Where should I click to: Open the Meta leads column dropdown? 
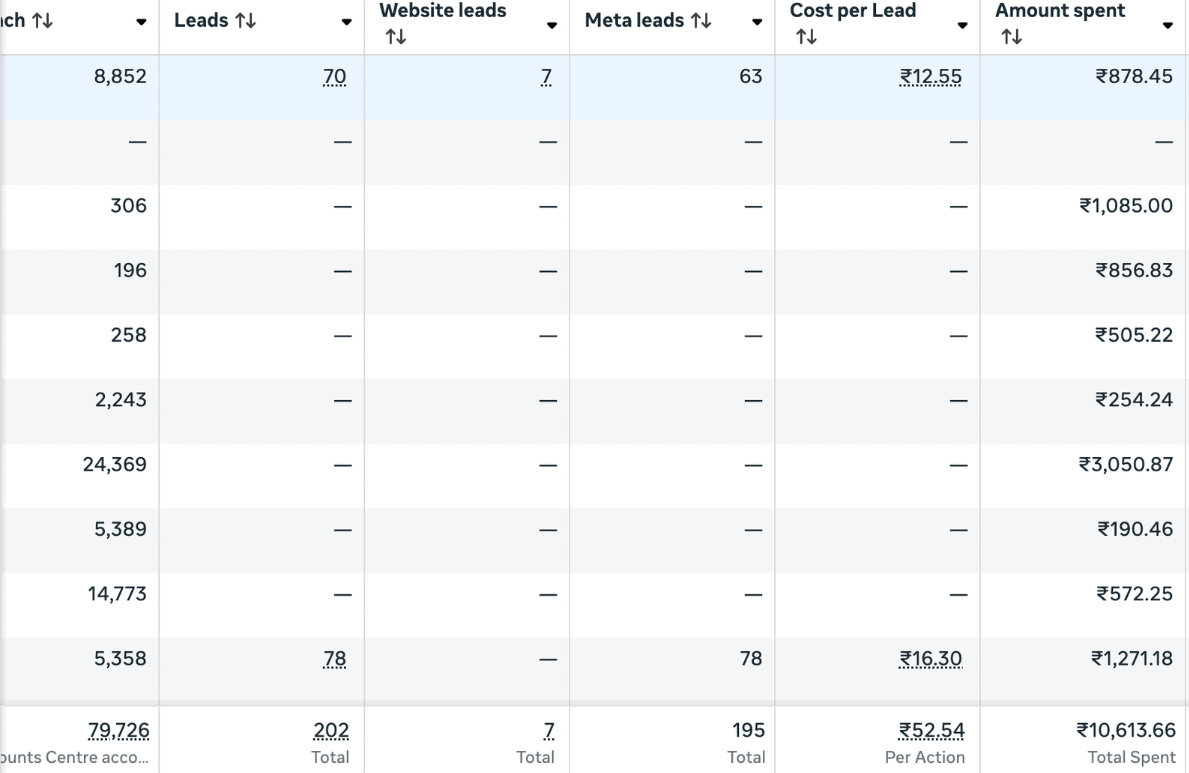[757, 22]
